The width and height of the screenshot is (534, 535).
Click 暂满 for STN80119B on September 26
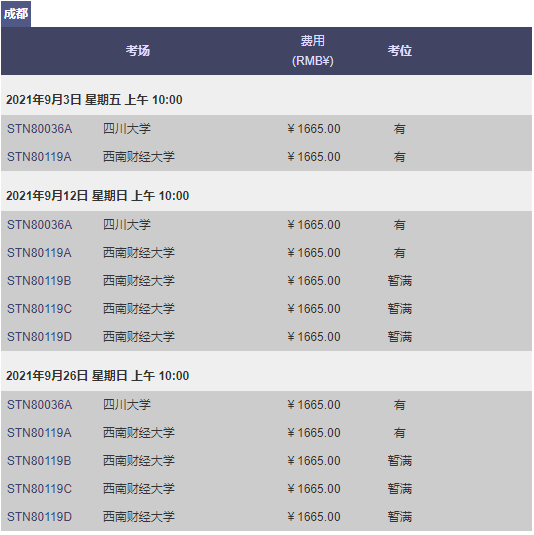400,461
